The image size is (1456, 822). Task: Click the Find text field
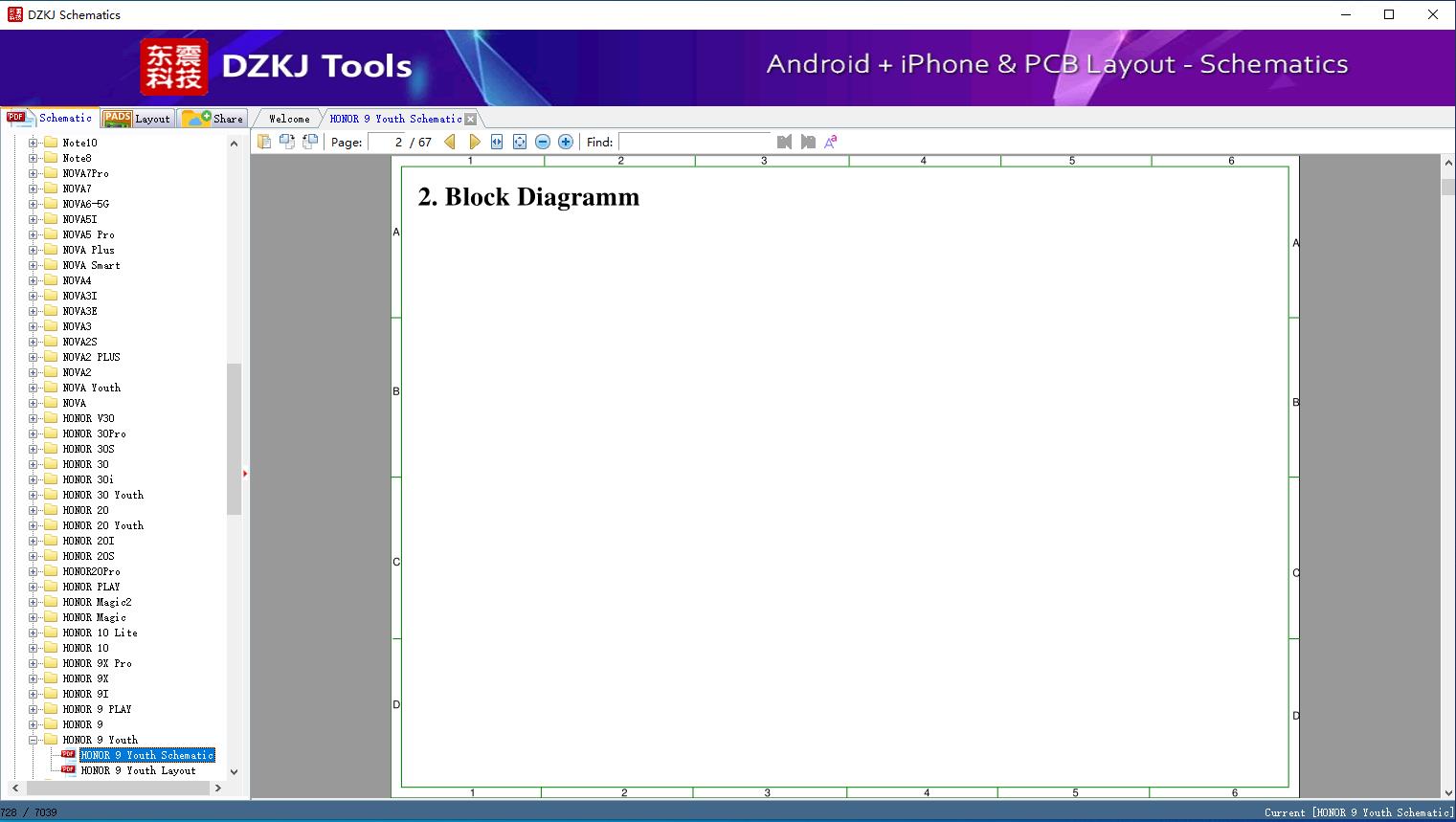[x=695, y=142]
